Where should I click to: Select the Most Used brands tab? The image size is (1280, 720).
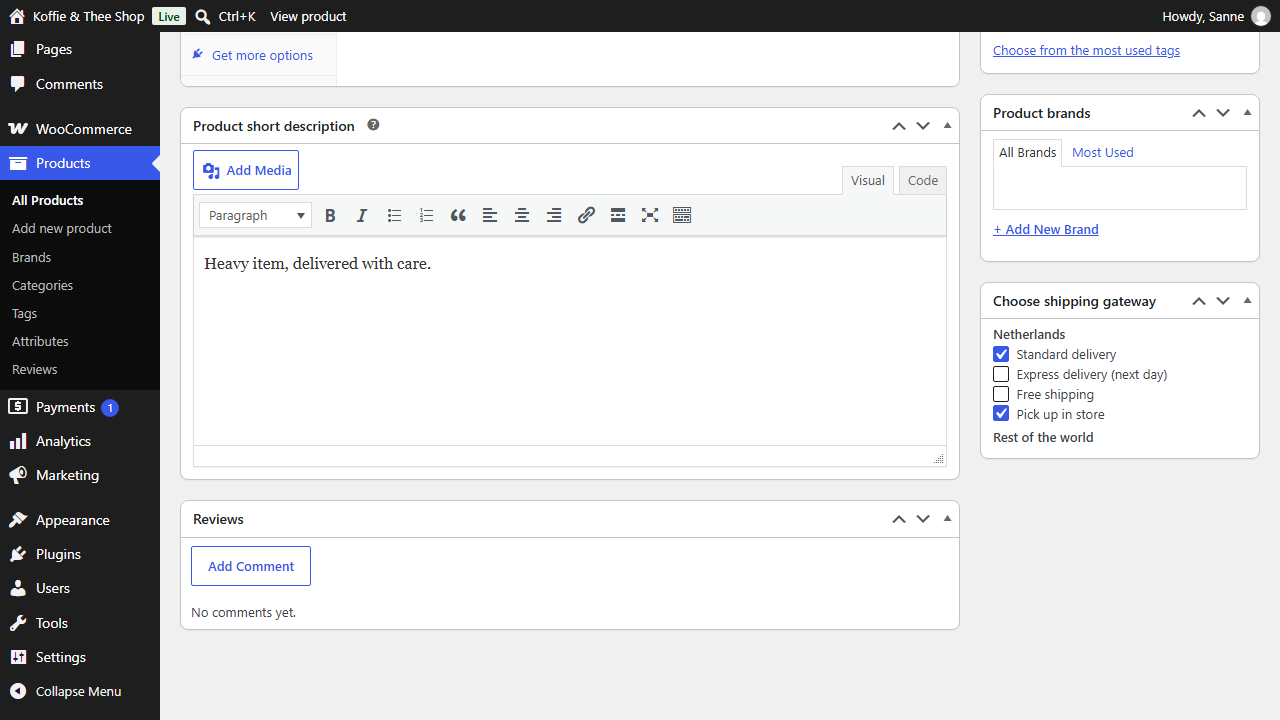[x=1103, y=152]
